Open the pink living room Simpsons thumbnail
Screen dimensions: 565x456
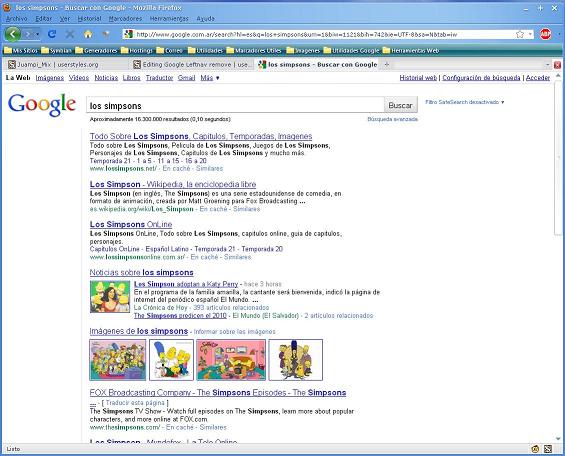[231, 360]
